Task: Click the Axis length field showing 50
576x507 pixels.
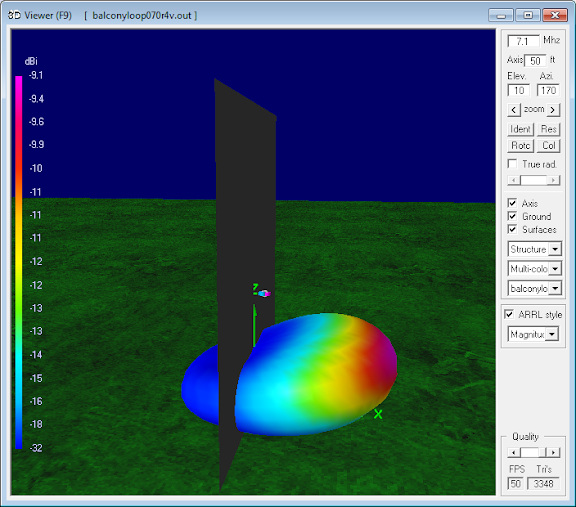Action: (x=535, y=61)
